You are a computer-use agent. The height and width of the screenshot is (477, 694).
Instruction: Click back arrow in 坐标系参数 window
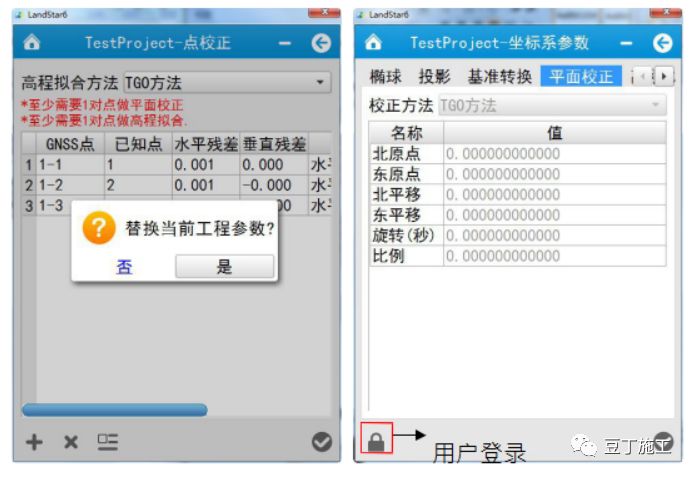coord(662,43)
